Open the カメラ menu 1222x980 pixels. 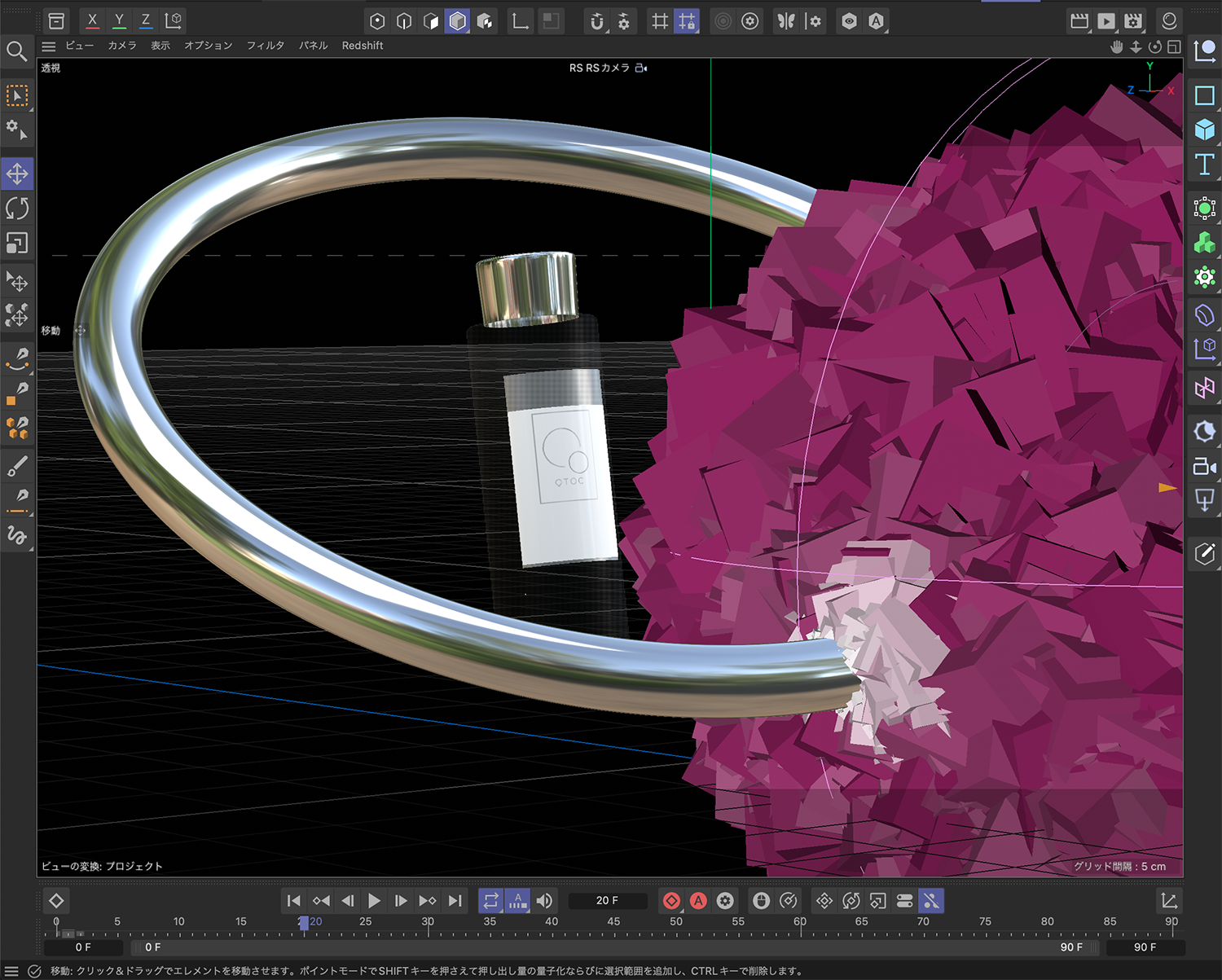[x=122, y=46]
